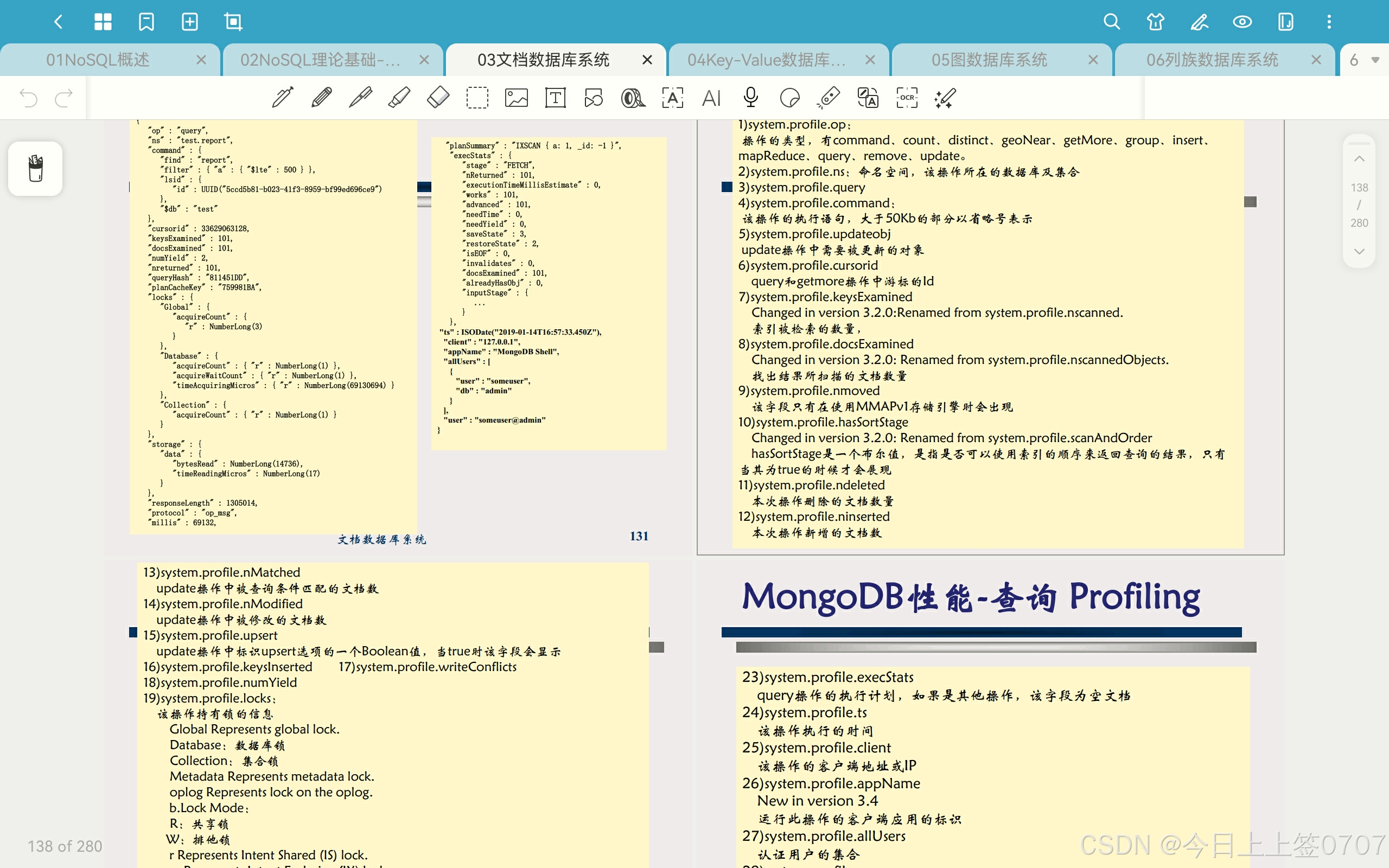This screenshot has height=868, width=1389.
Task: Click the '19)system.profile.locks' line
Action: point(209,698)
